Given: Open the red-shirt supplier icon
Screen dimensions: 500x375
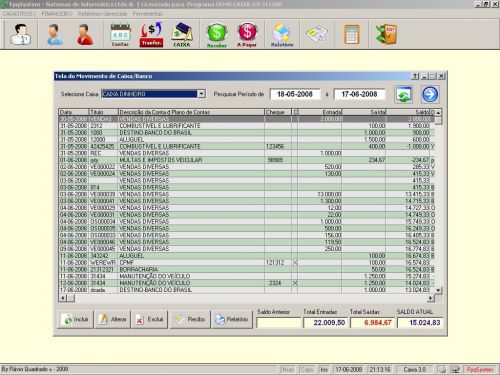Looking at the screenshot, I should coord(85,34).
